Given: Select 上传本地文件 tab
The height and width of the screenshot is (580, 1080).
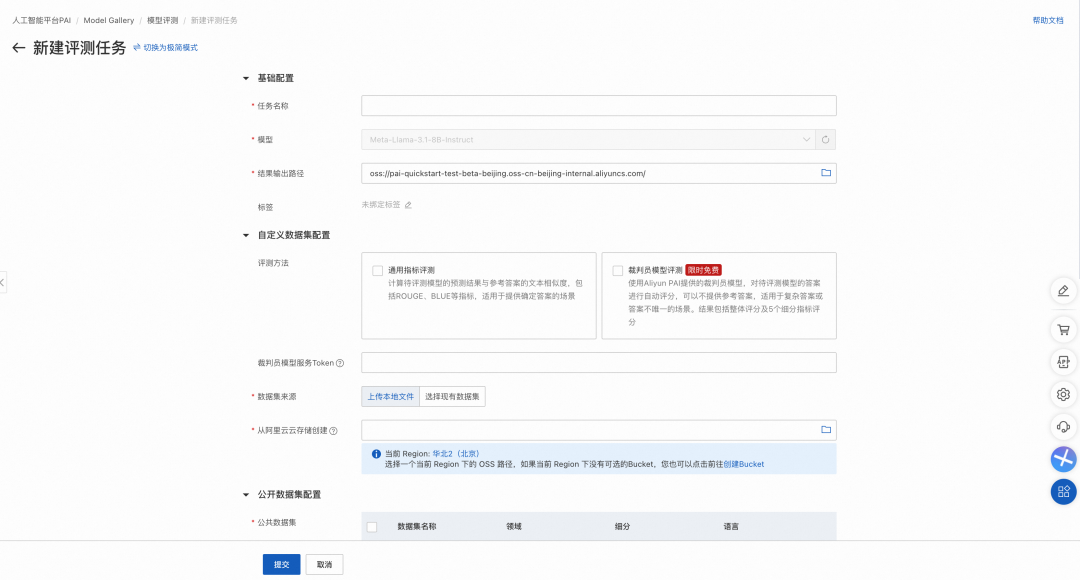Looking at the screenshot, I should [391, 397].
